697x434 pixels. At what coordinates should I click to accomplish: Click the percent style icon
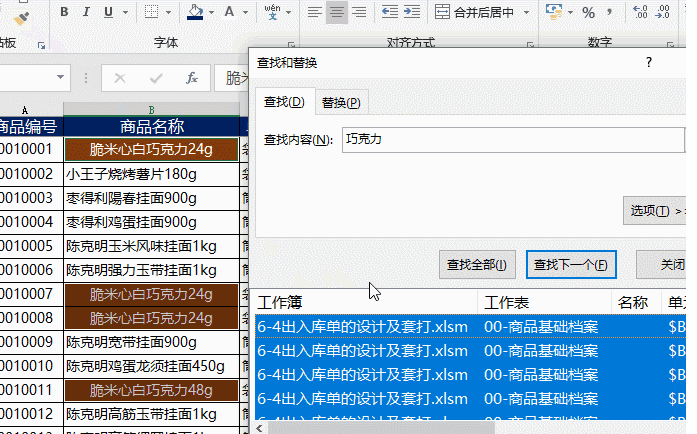pos(588,13)
